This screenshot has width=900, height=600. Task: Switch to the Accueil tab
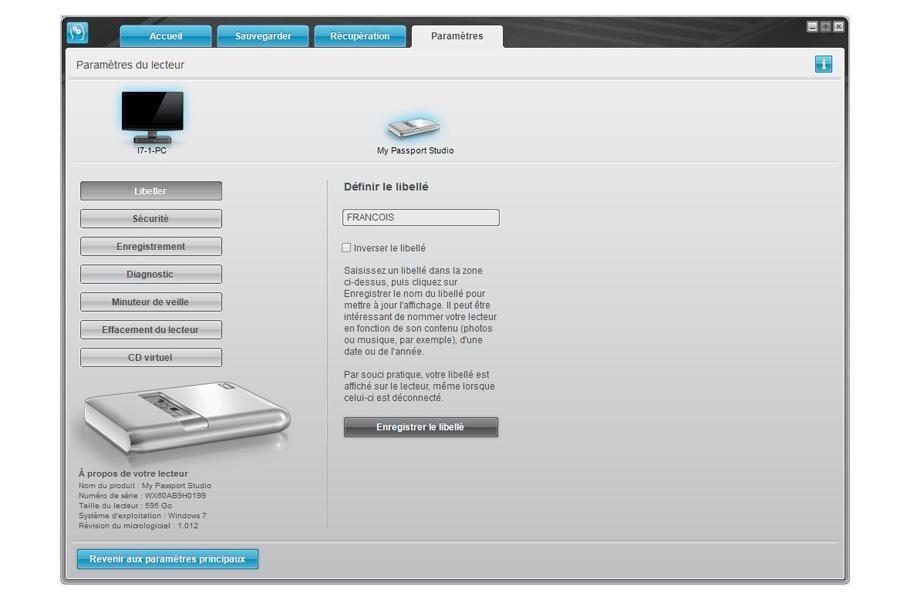tap(166, 37)
